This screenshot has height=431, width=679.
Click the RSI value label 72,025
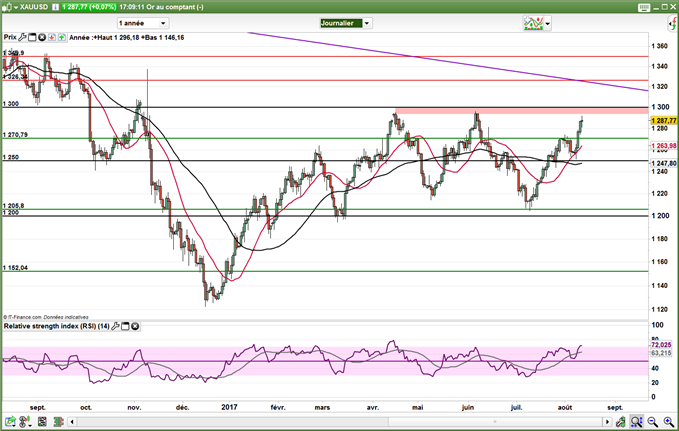coord(661,345)
